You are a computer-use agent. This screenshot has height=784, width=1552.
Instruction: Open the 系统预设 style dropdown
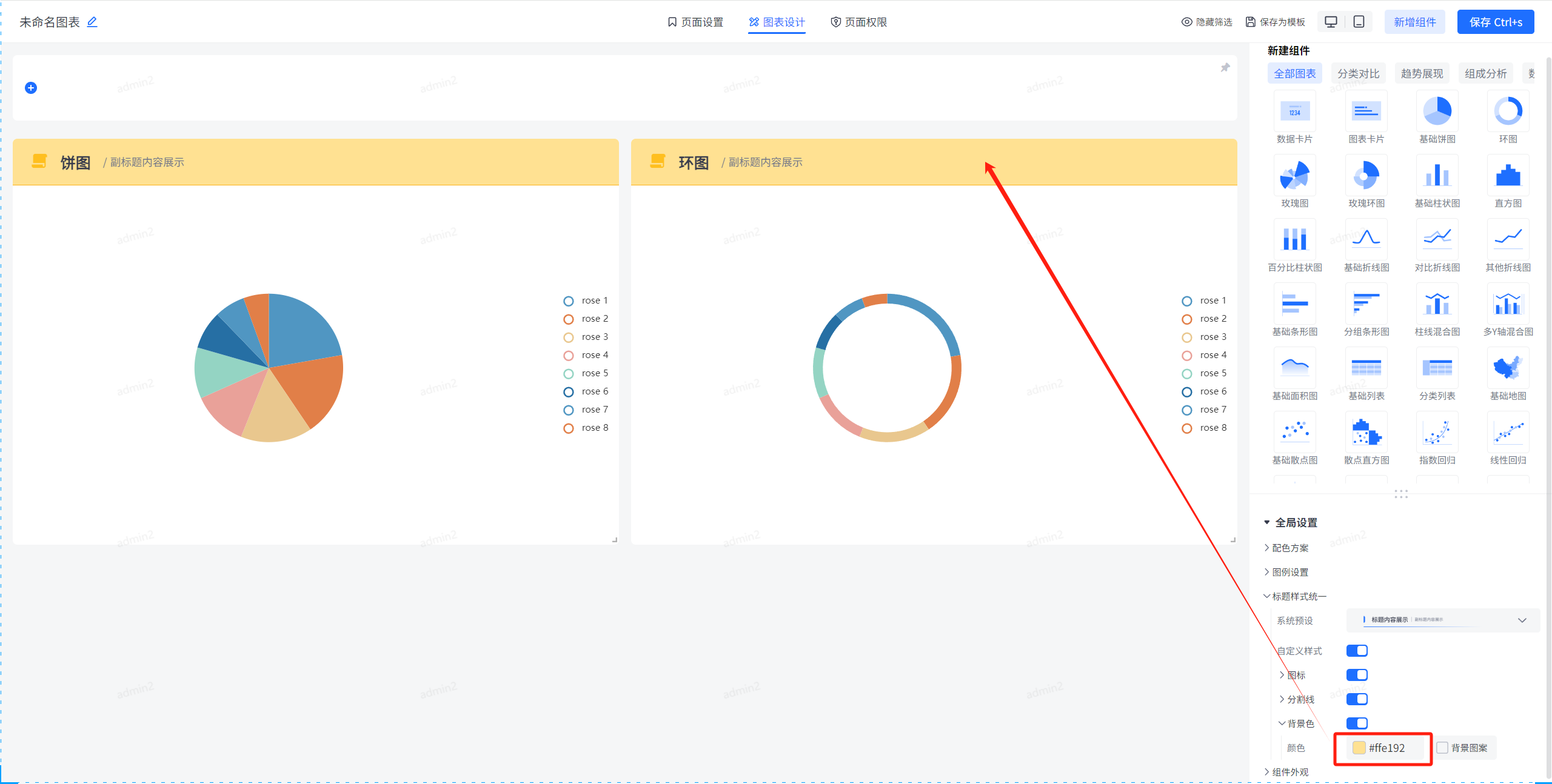(1442, 620)
